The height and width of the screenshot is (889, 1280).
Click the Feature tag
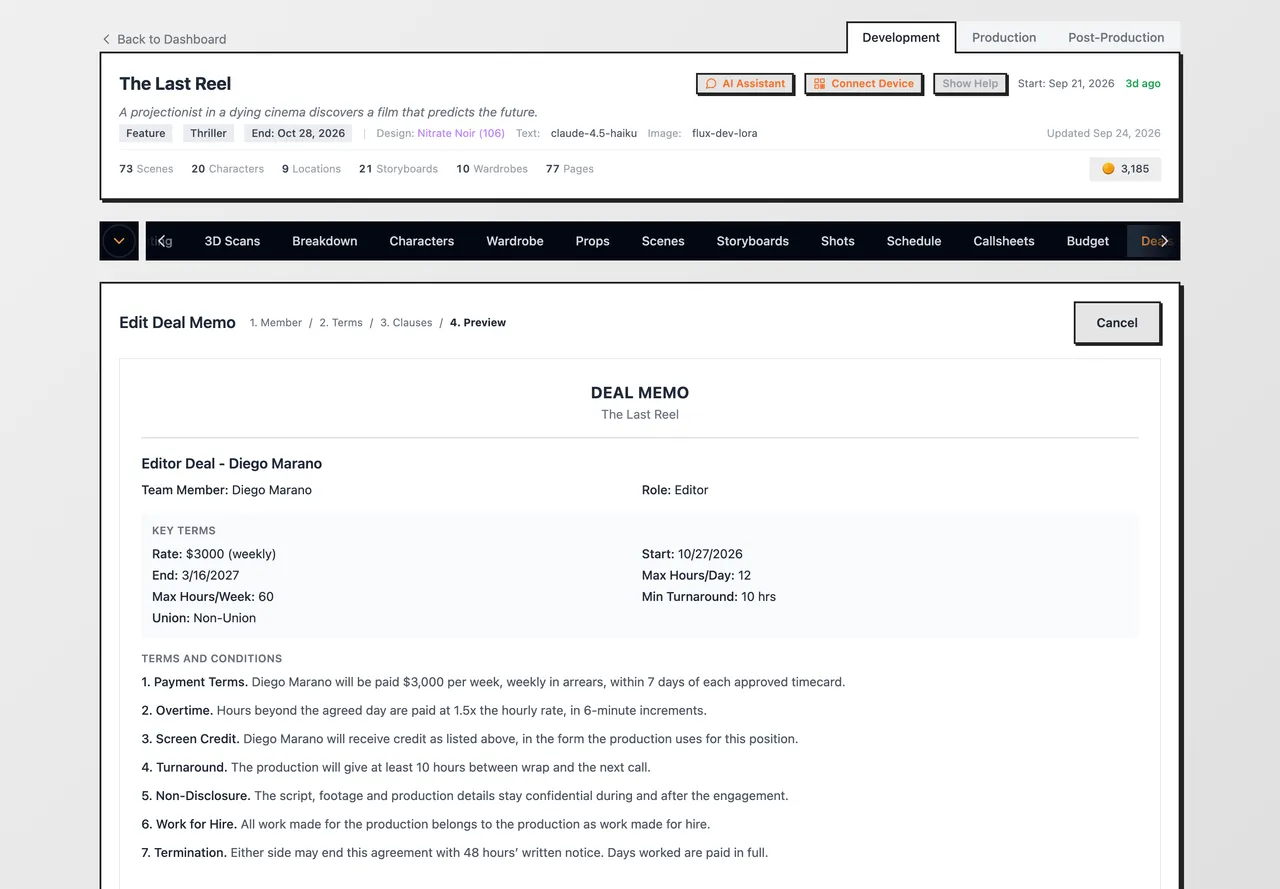click(x=146, y=133)
